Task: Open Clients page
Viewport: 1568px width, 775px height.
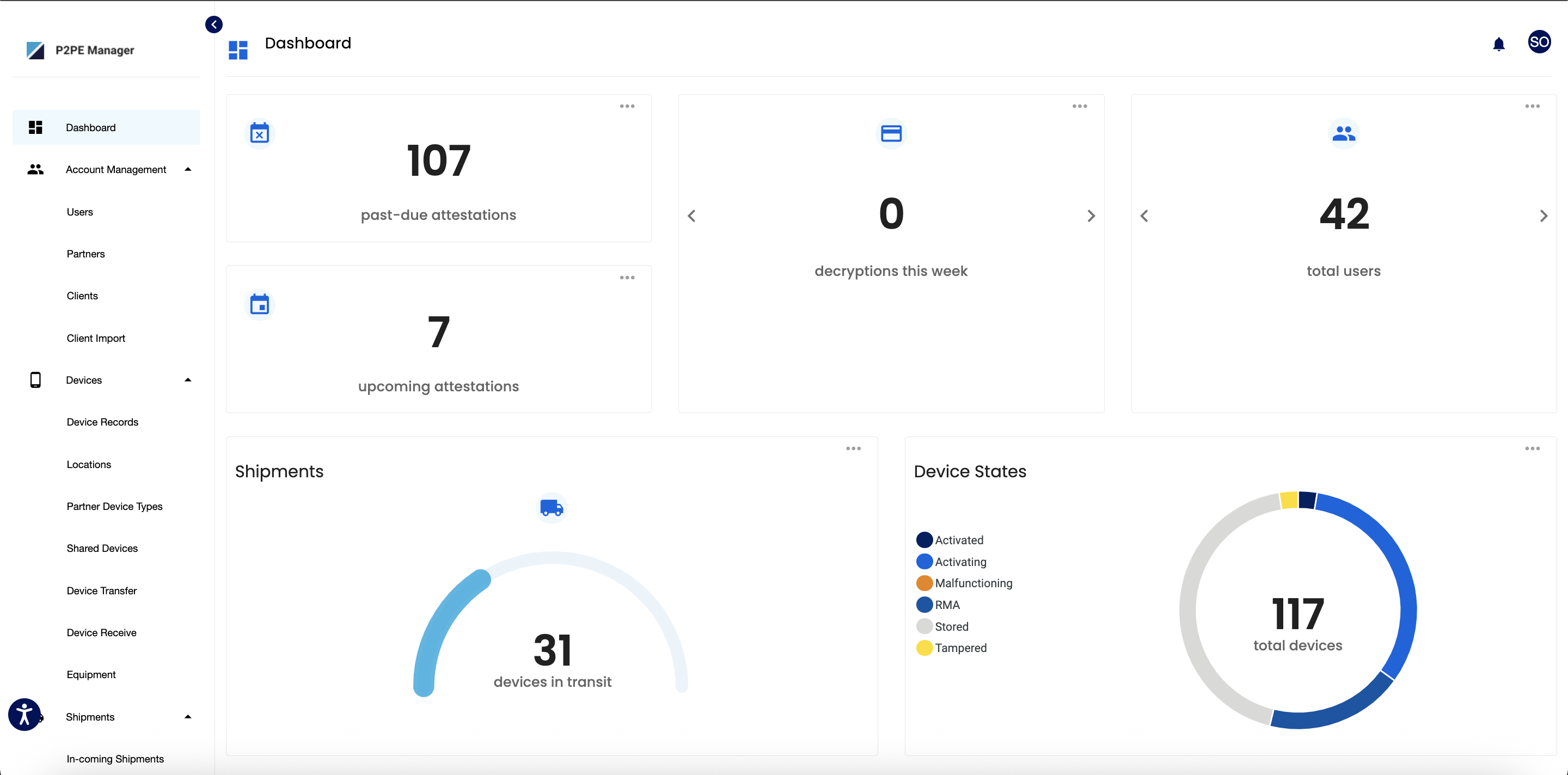Action: pyautogui.click(x=82, y=296)
